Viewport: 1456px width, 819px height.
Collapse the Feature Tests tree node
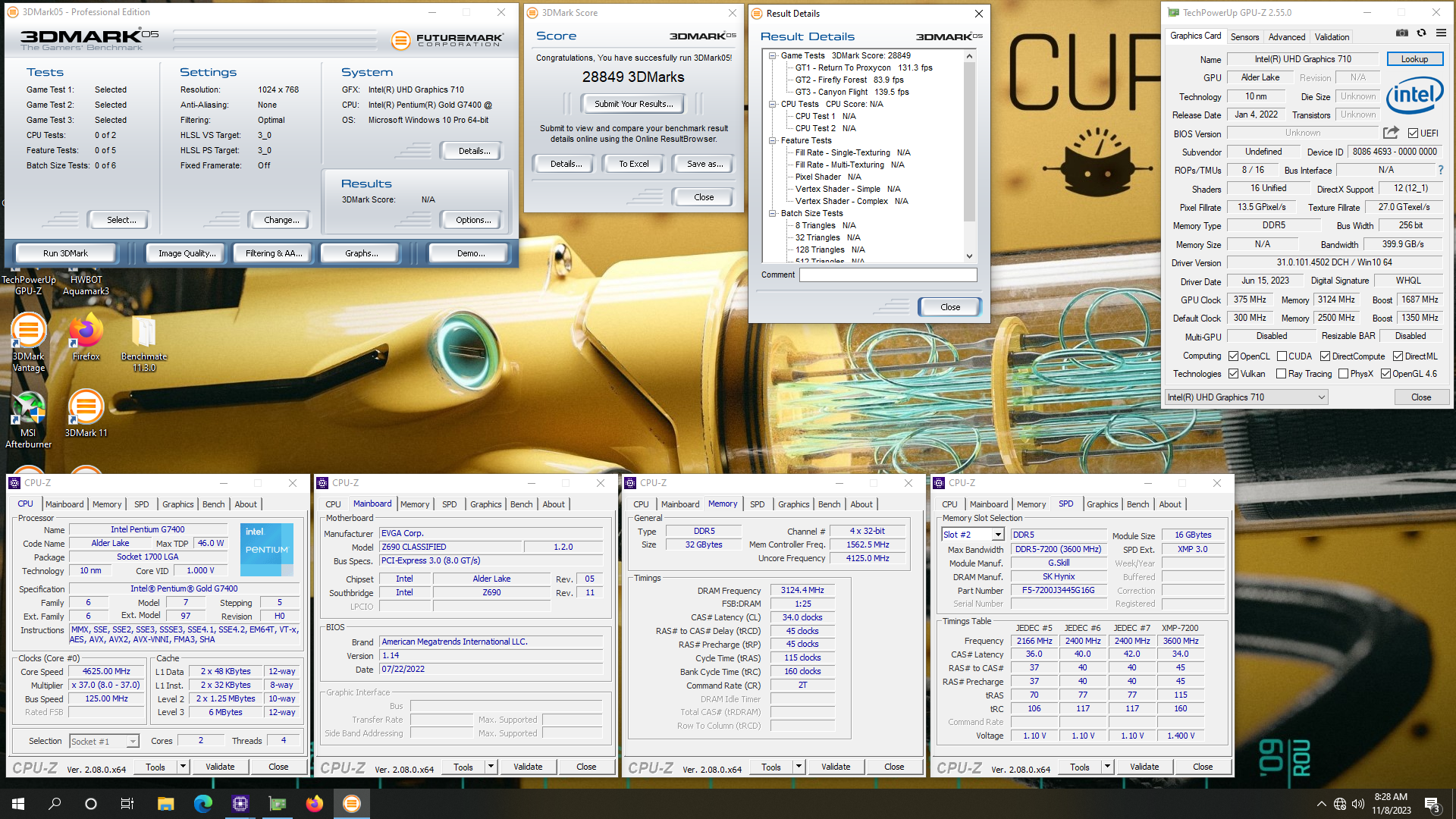coord(772,140)
